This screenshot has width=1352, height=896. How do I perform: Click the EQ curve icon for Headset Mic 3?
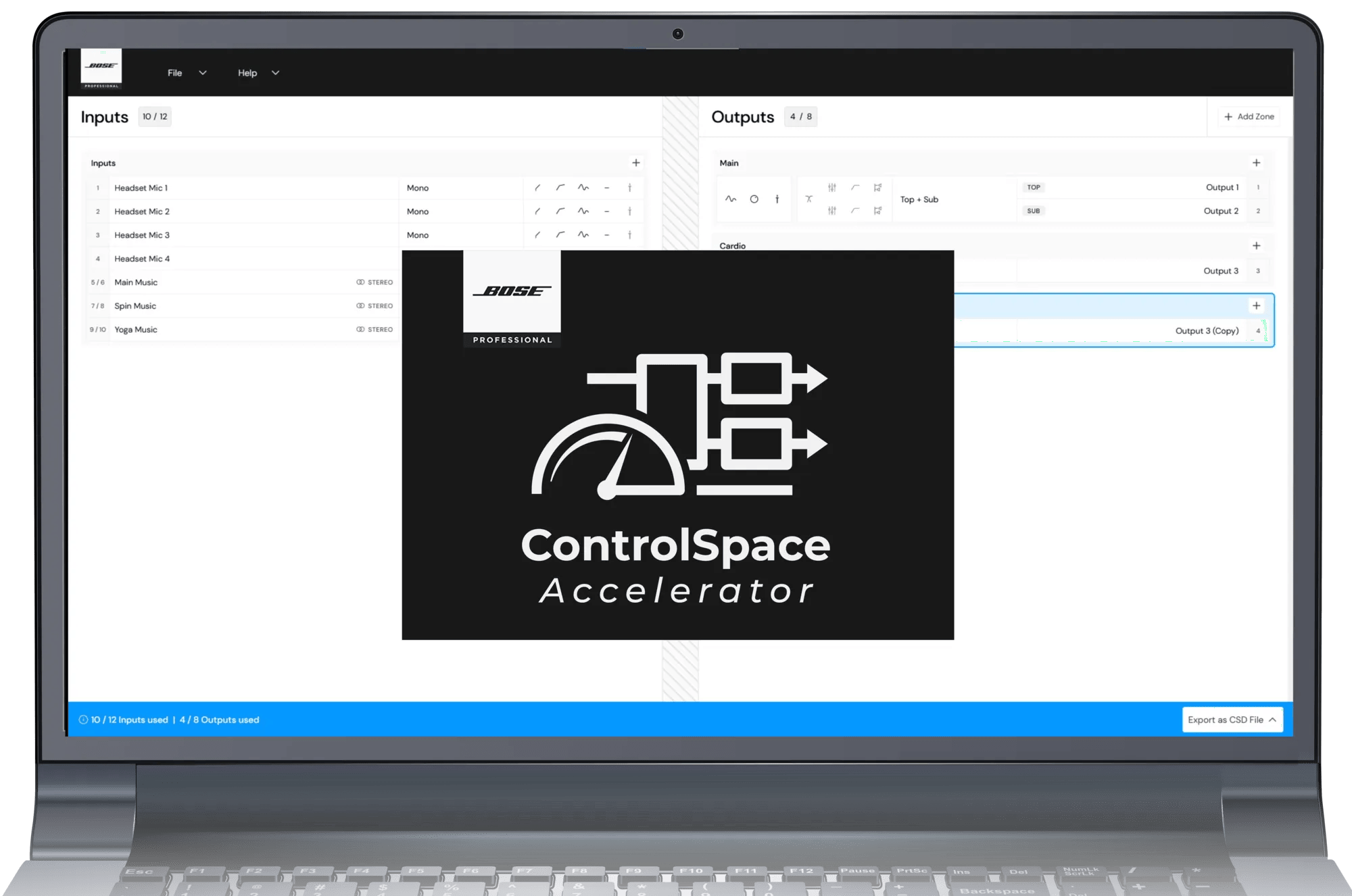583,235
